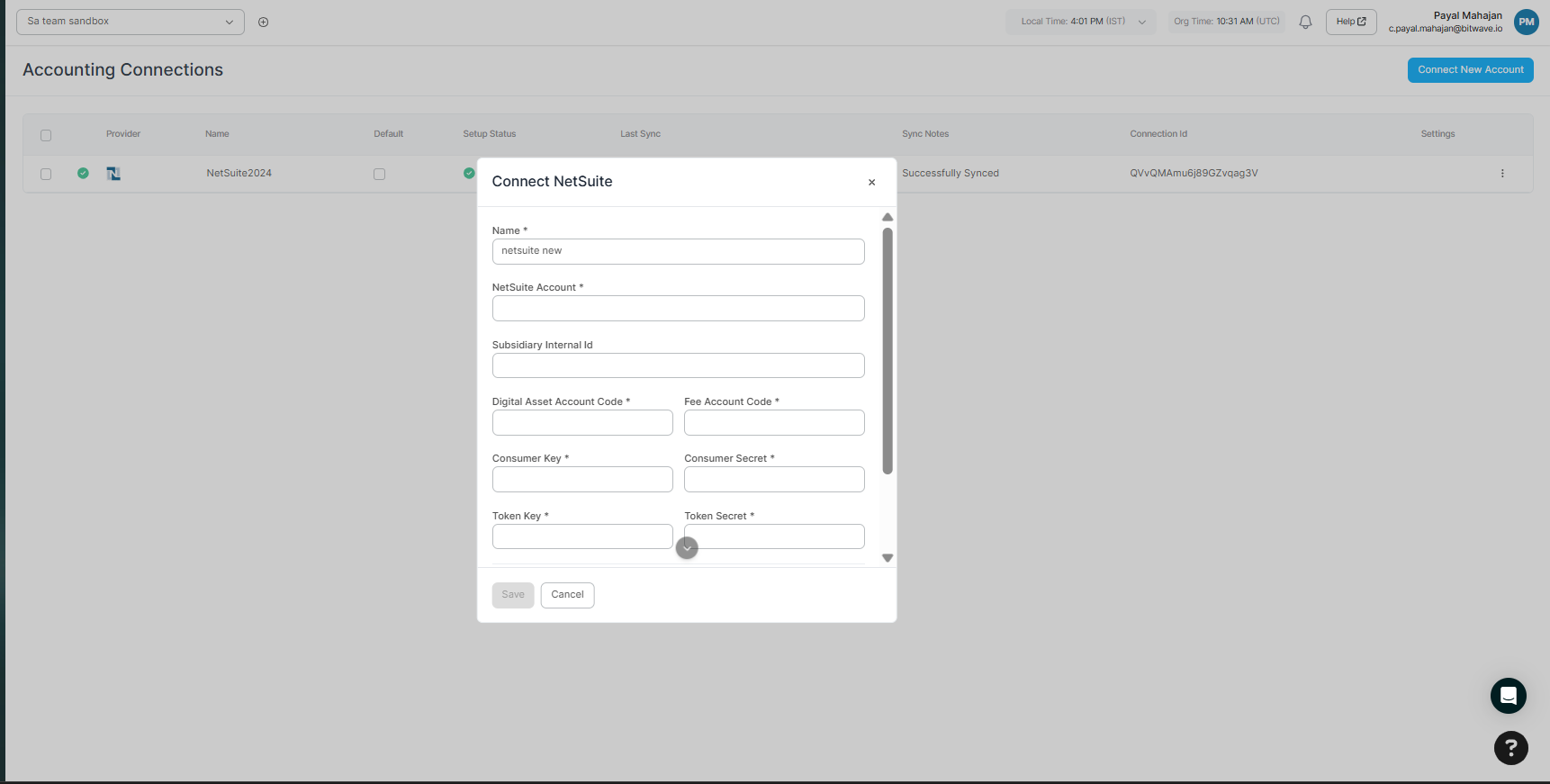This screenshot has height=784, width=1550.
Task: Open the chat messenger icon
Action: click(1509, 696)
